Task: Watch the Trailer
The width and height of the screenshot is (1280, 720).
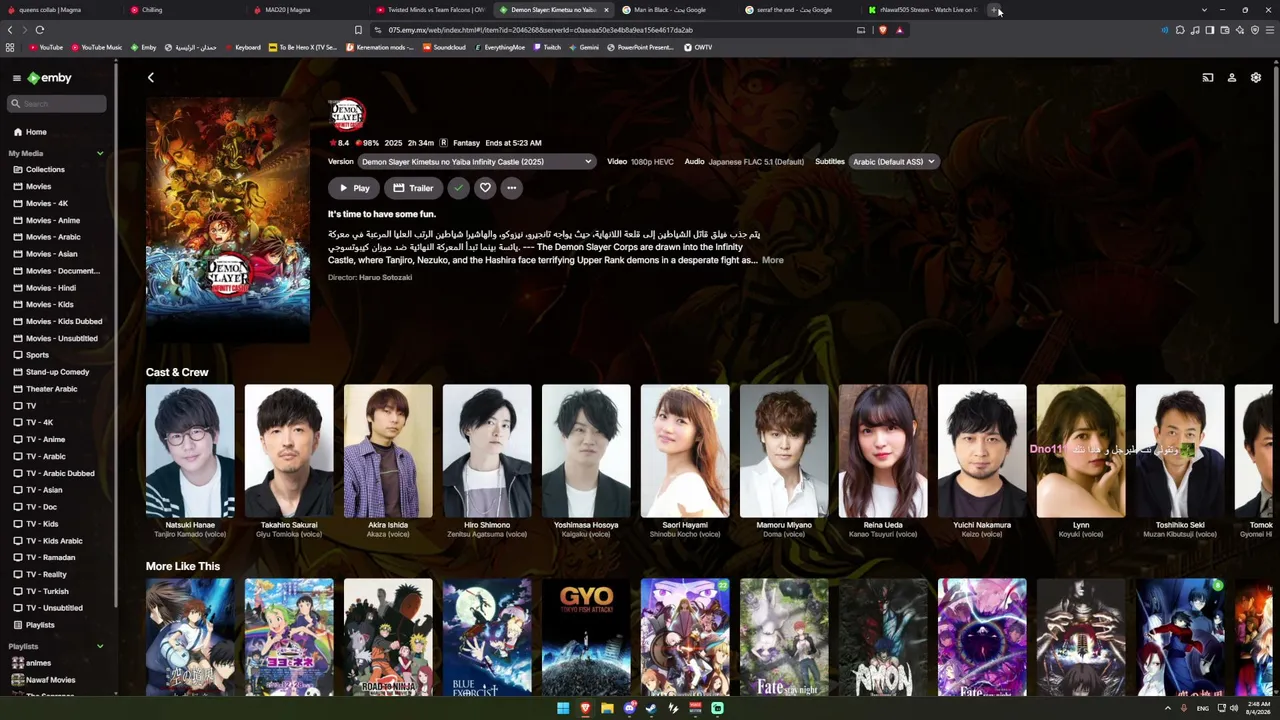Action: [x=413, y=188]
